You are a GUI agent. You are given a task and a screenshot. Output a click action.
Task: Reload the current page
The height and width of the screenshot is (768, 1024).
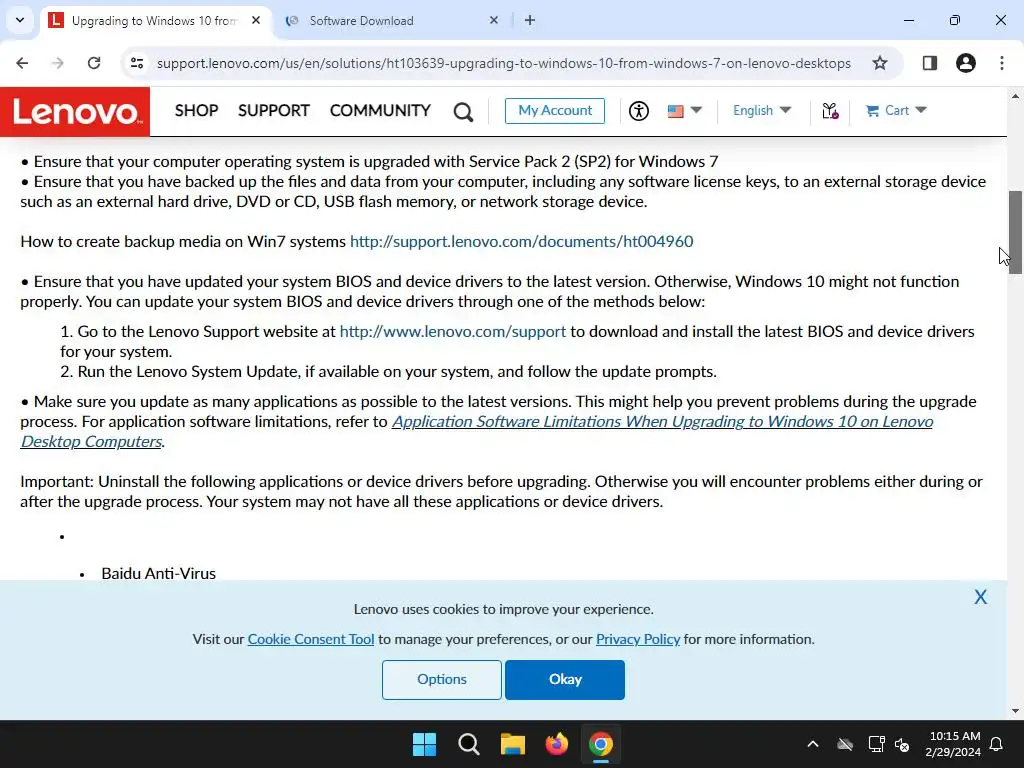(94, 63)
